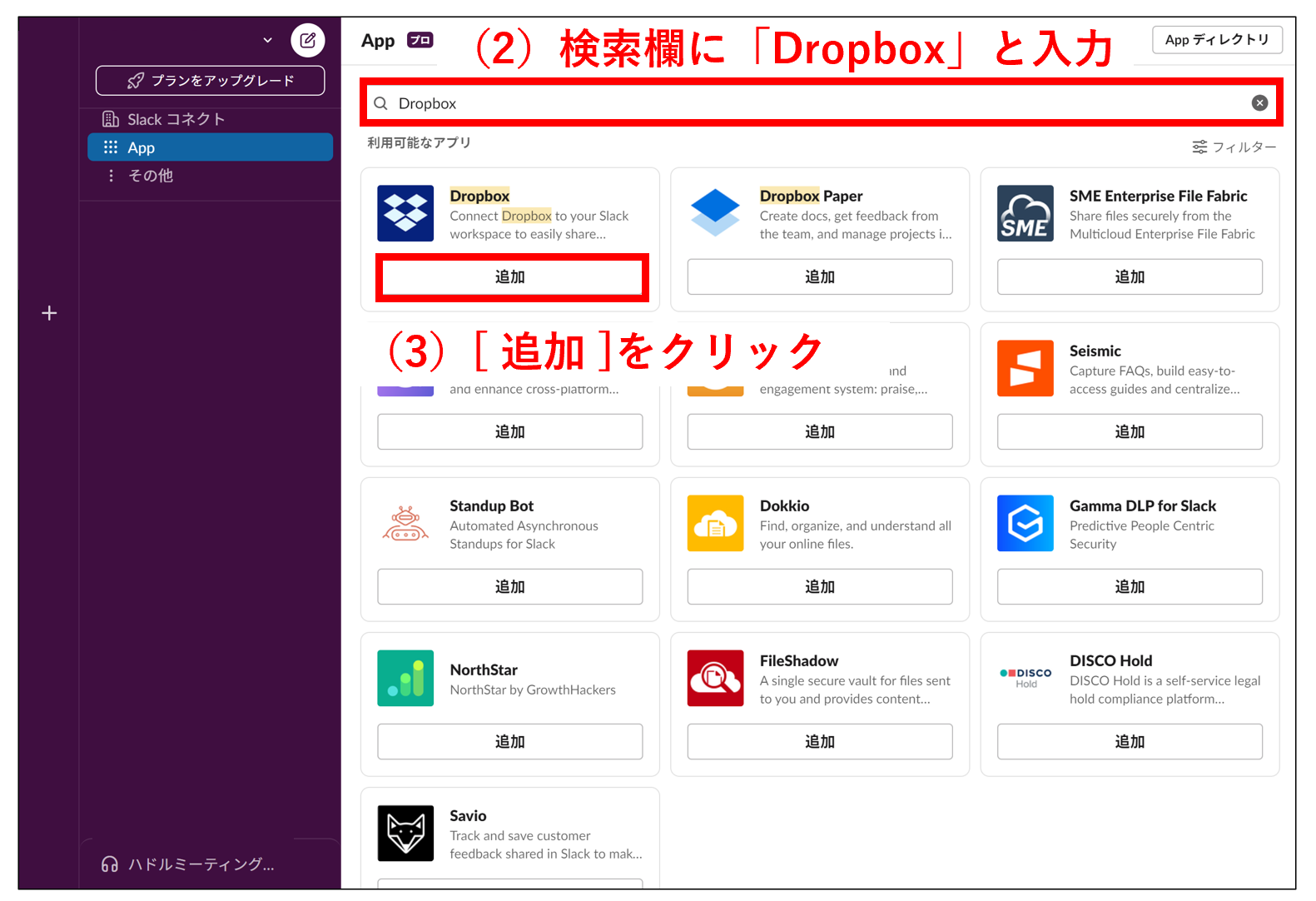Click into the Dropbox search field
The image size is (1316, 901).
click(820, 103)
